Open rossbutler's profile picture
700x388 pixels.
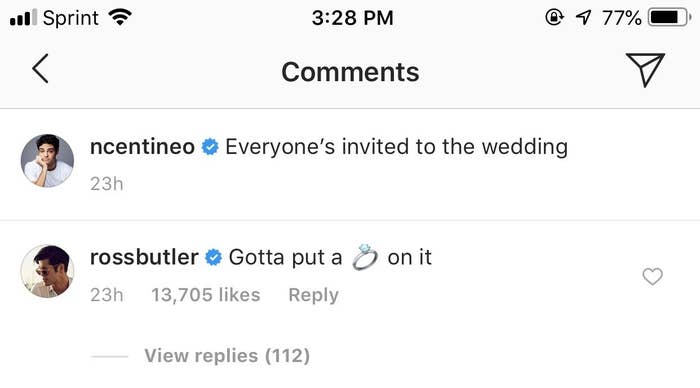tap(47, 271)
